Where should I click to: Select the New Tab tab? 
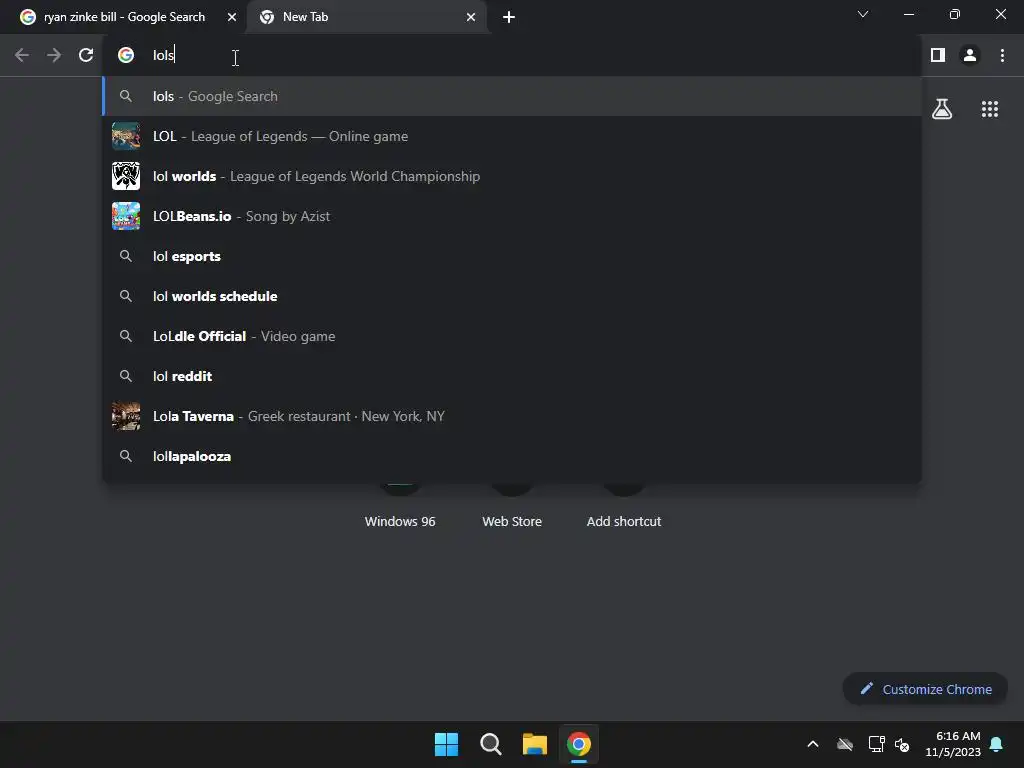[x=367, y=17]
